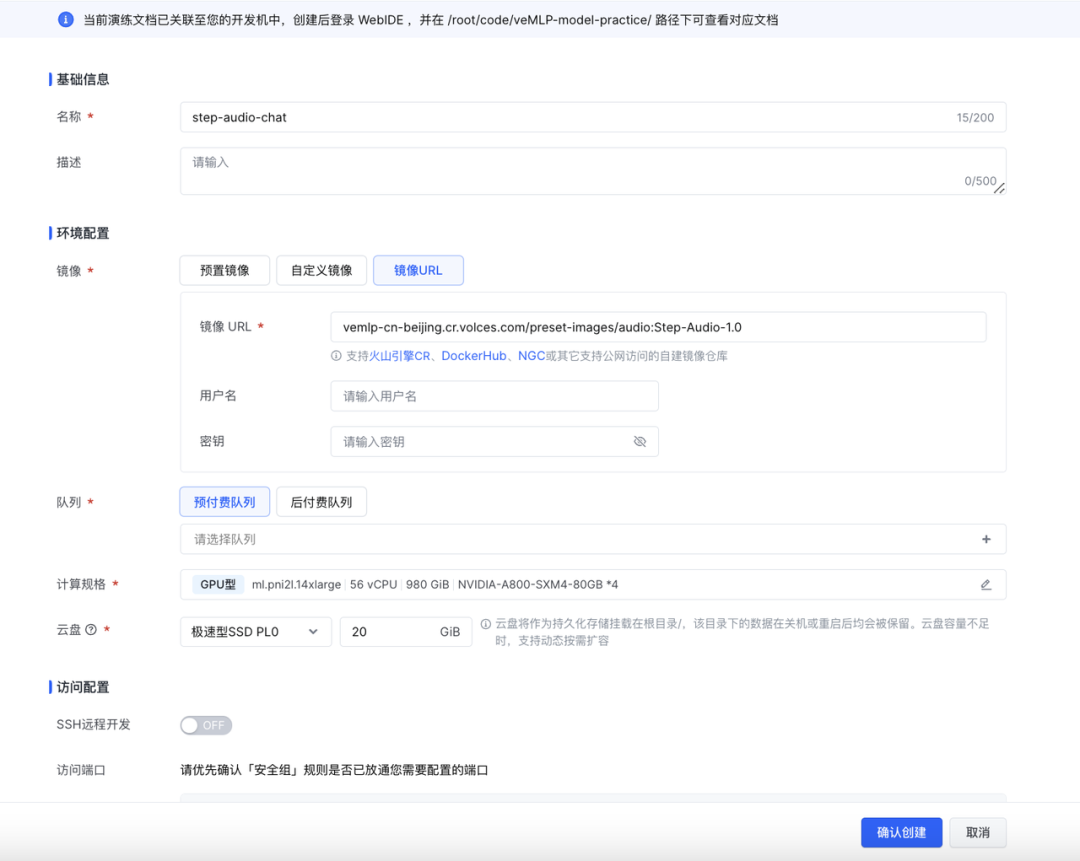Select the 预置镜像 tab
Image resolution: width=1080 pixels, height=861 pixels.
(x=225, y=270)
